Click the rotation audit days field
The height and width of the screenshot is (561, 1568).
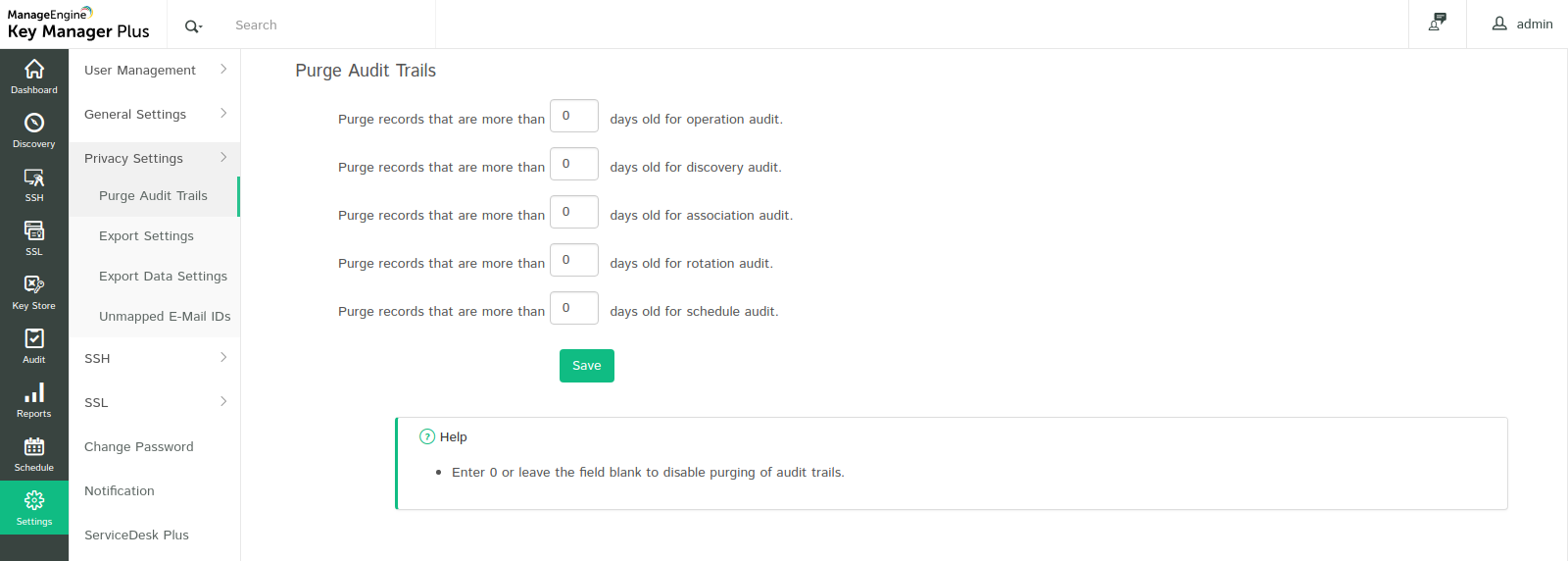573,260
